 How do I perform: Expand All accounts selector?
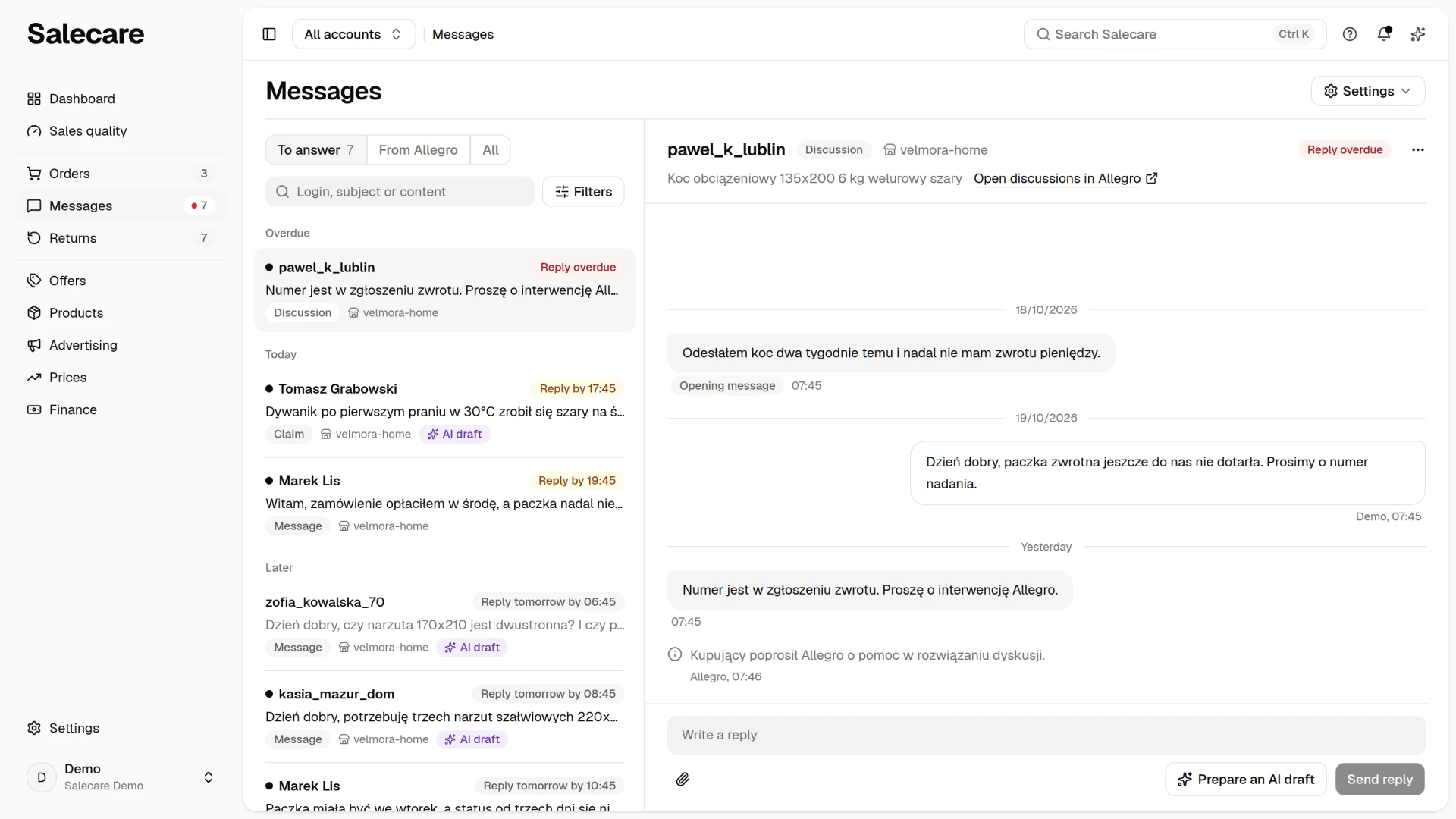tap(353, 34)
